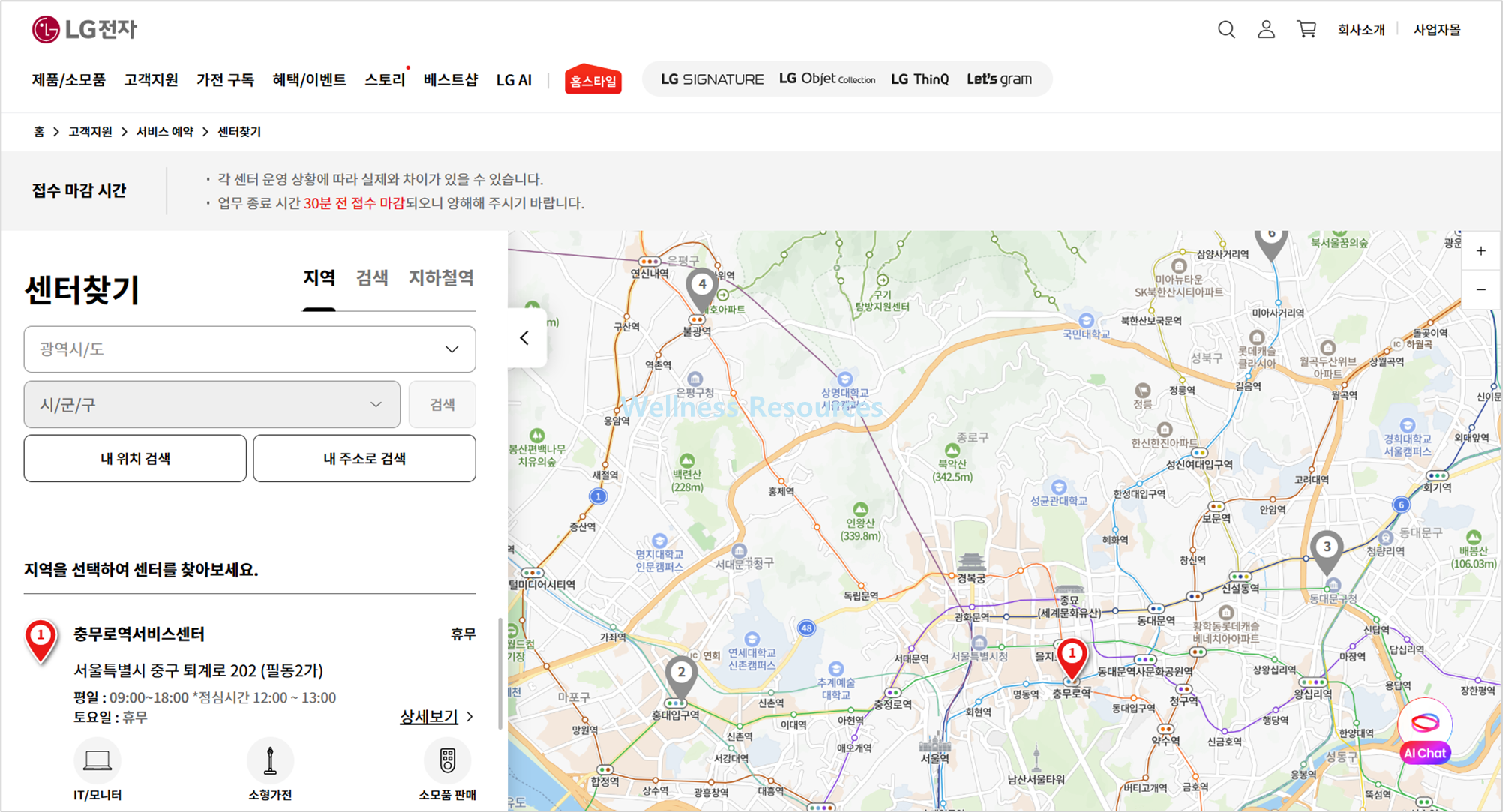Click the gray 검색 button
Image resolution: width=1503 pixels, height=812 pixels.
tap(442, 405)
